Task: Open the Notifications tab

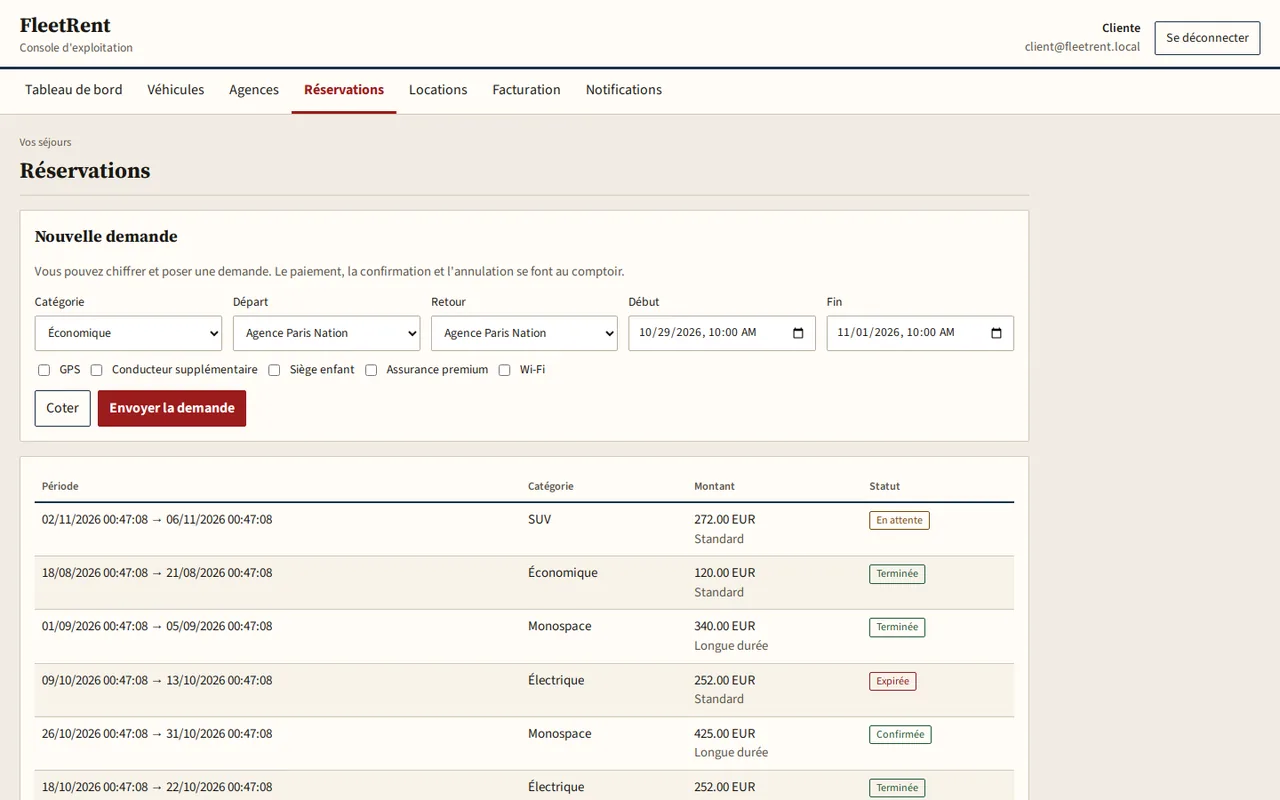Action: (624, 90)
